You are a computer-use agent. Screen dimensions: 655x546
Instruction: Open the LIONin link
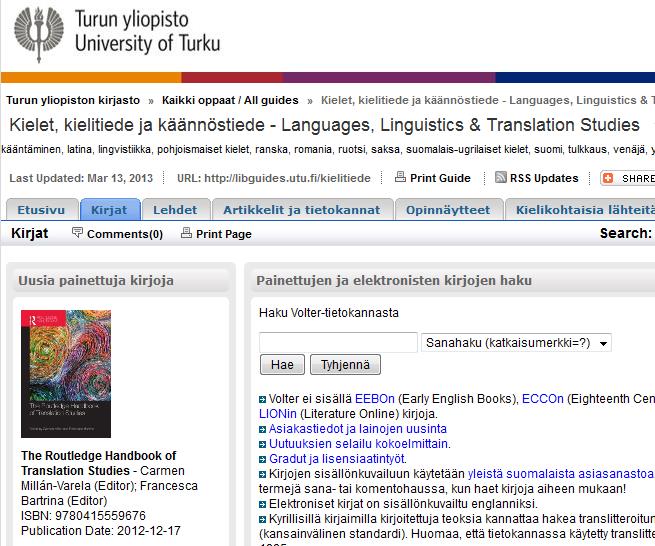278,414
